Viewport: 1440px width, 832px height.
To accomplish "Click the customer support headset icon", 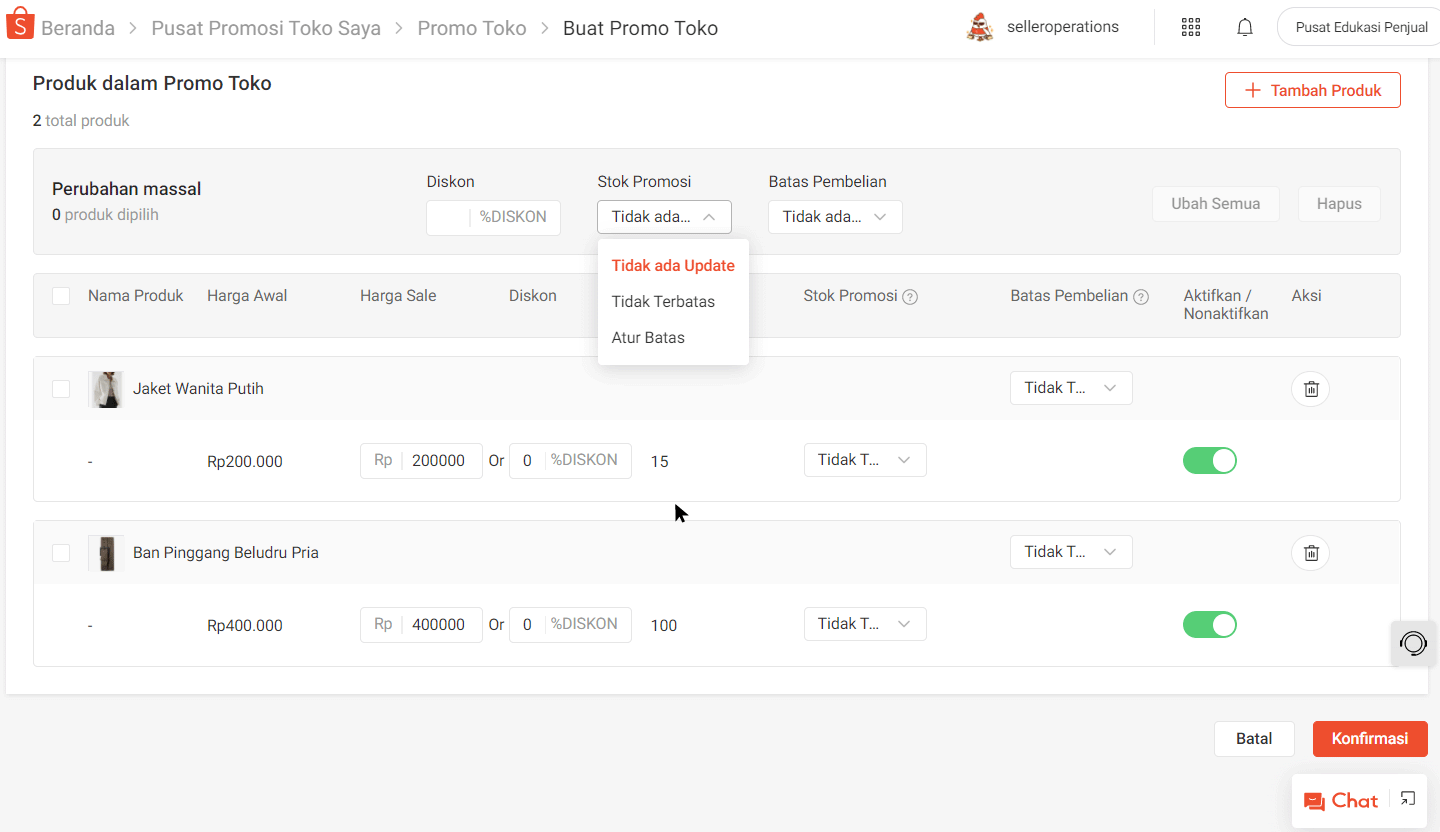I will 1413,643.
